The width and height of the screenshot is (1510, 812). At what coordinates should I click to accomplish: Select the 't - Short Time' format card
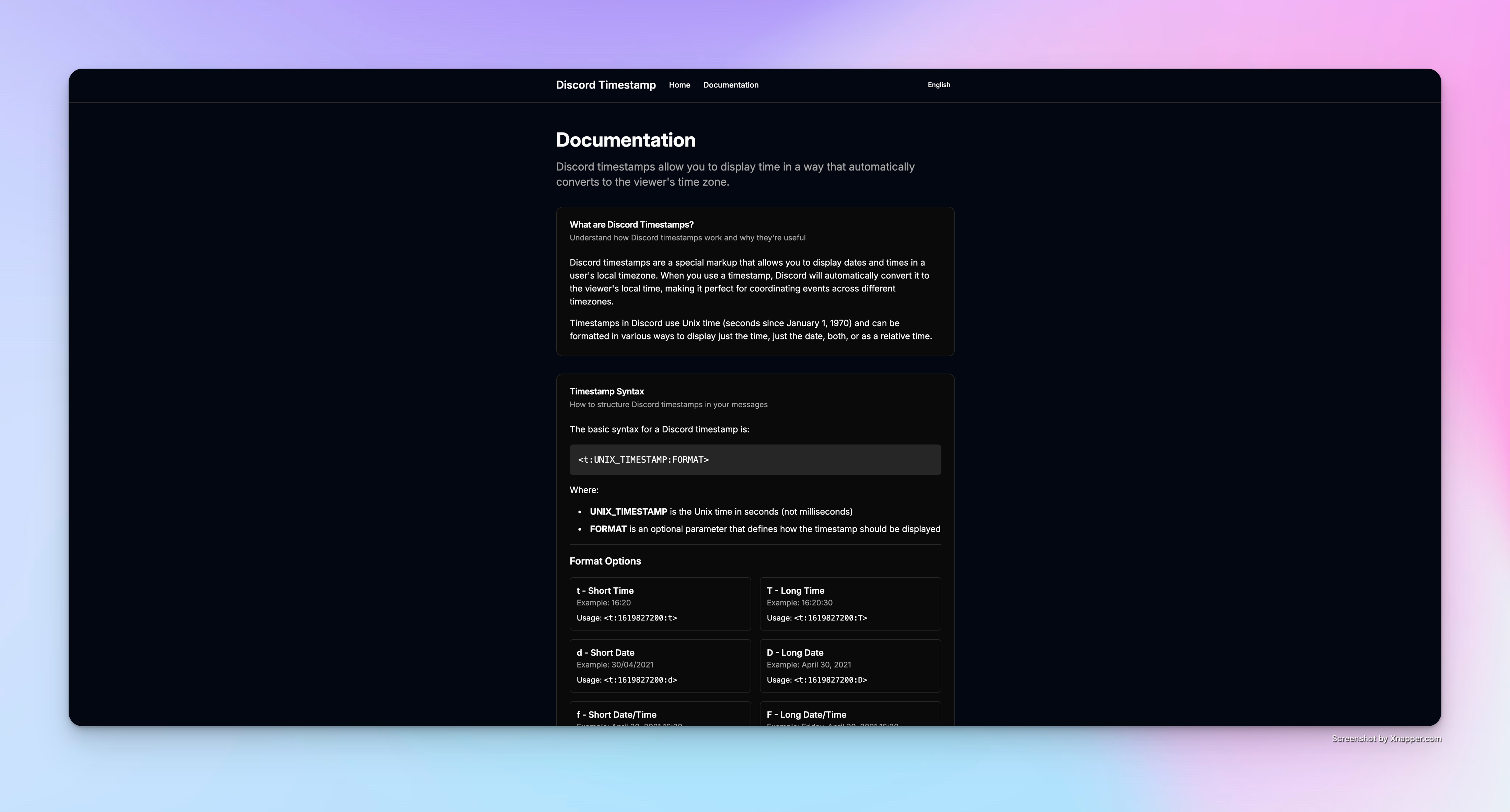(x=660, y=604)
